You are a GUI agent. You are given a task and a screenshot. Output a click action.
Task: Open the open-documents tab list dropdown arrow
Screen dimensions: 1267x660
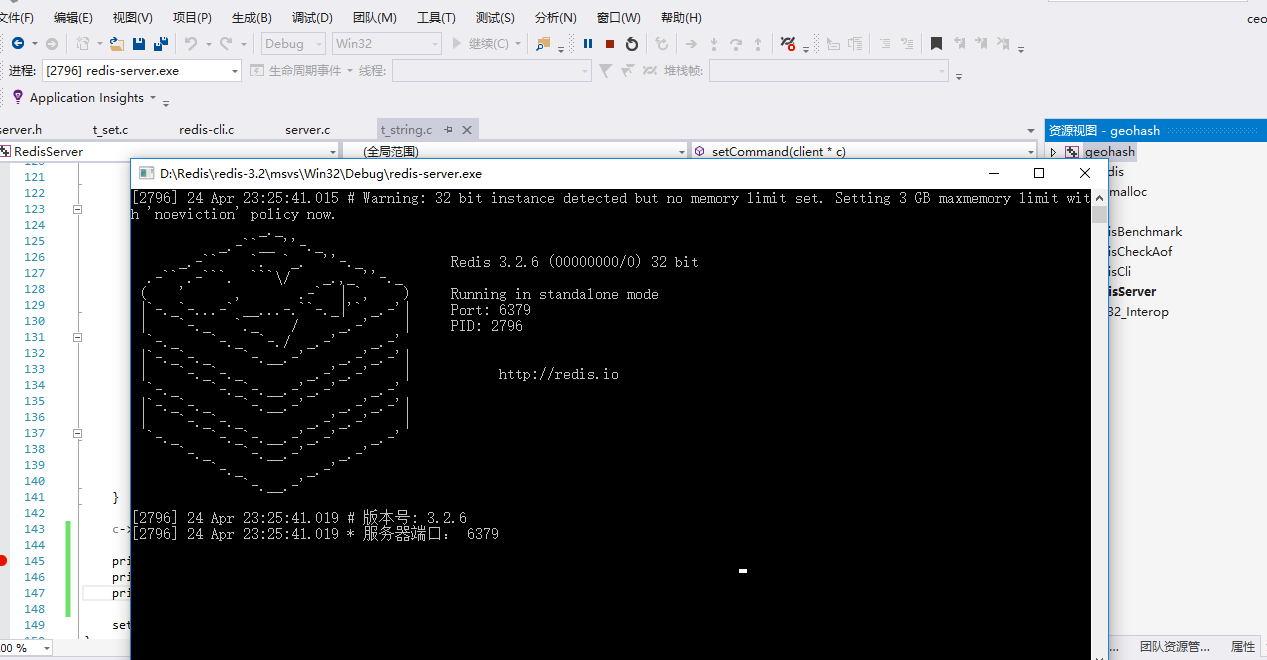tap(1031, 130)
